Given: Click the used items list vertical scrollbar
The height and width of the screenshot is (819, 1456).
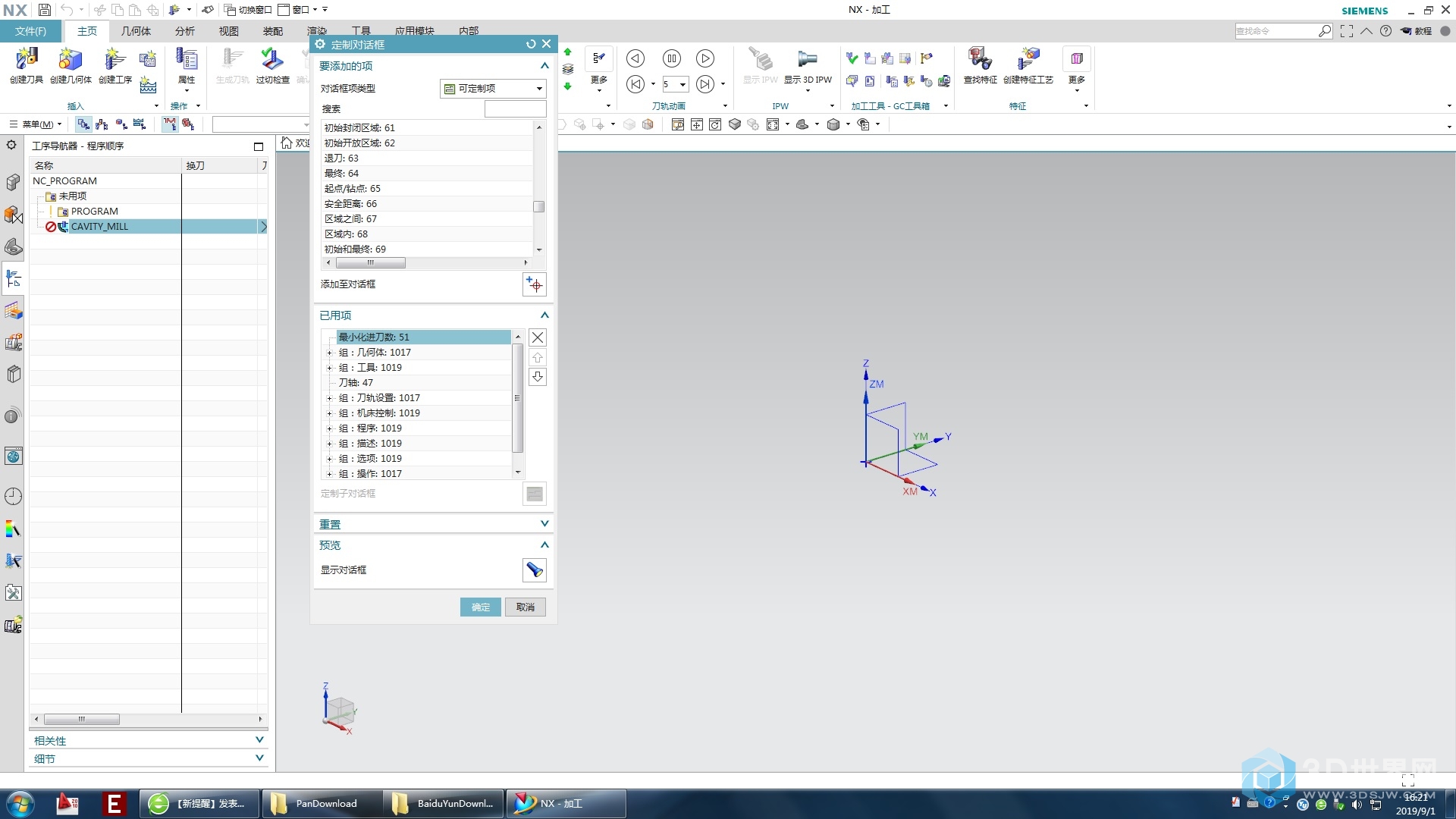Looking at the screenshot, I should click(x=518, y=398).
